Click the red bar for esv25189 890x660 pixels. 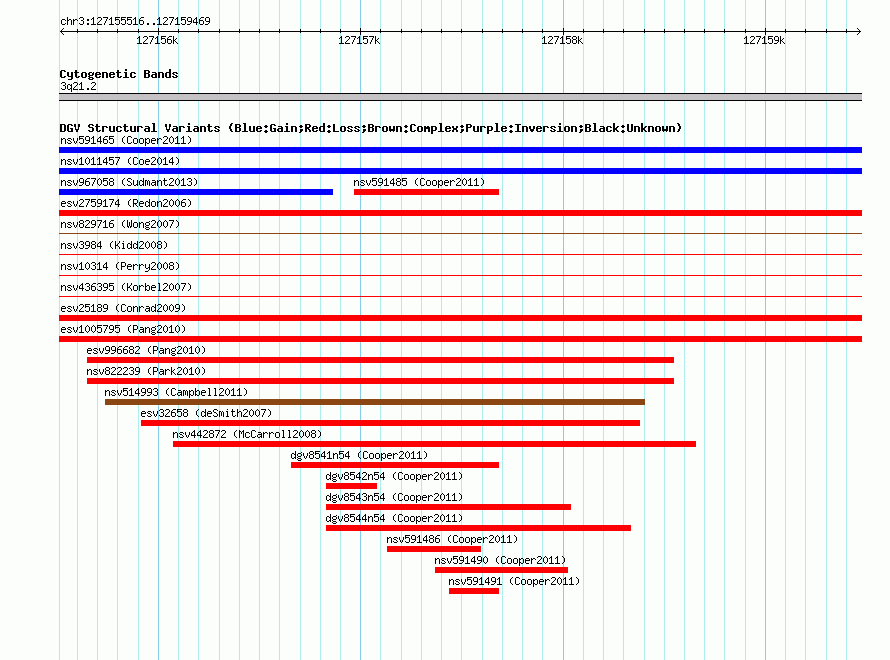[460, 318]
